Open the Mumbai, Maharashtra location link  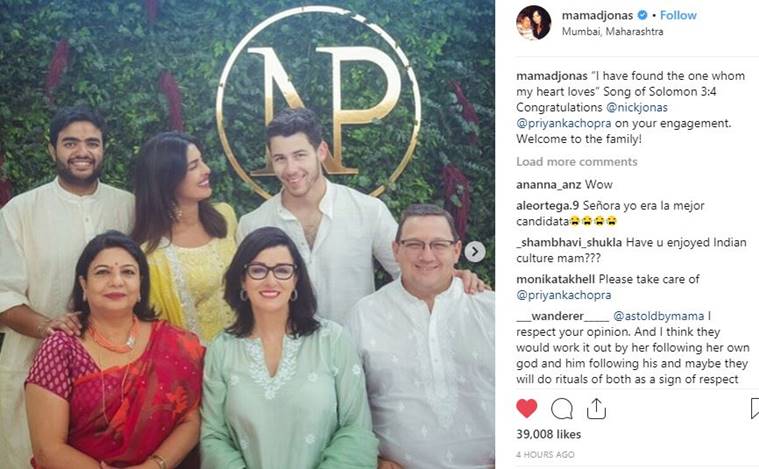(612, 31)
